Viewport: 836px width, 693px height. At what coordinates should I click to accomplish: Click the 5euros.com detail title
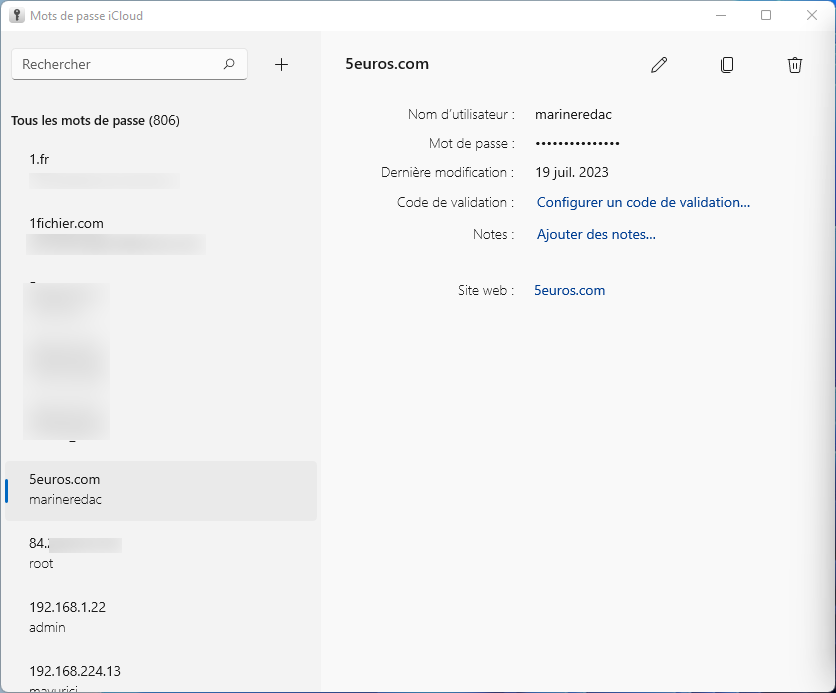click(387, 64)
